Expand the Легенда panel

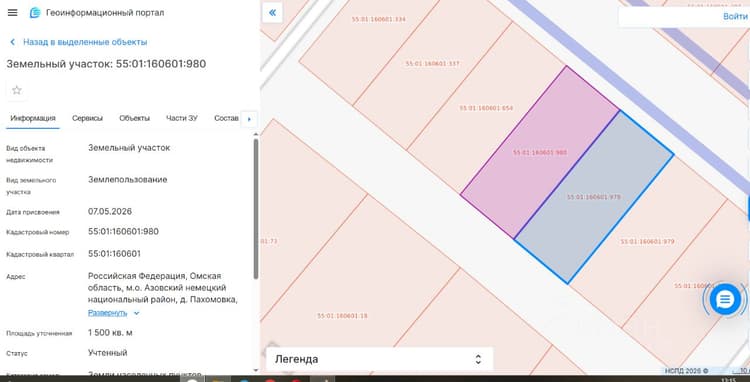pos(379,359)
